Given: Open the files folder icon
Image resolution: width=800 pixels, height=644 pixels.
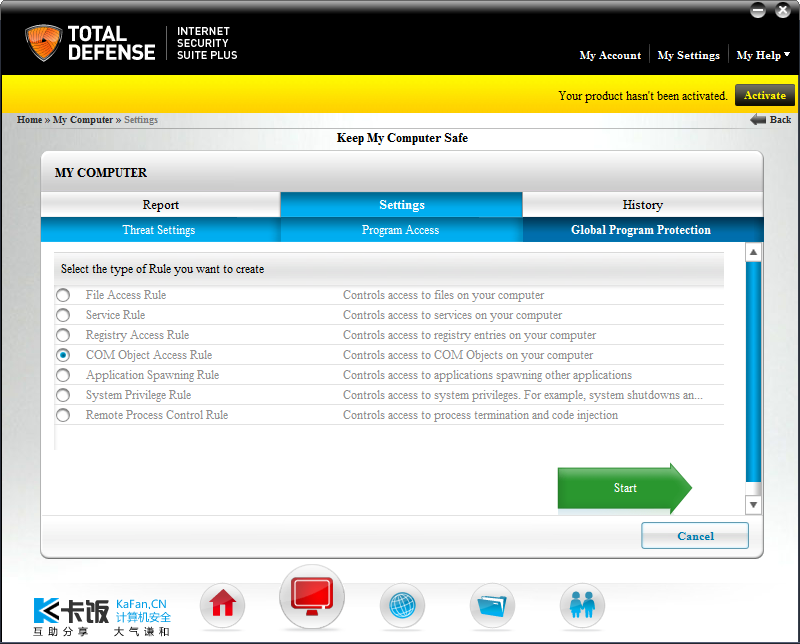Looking at the screenshot, I should [492, 605].
